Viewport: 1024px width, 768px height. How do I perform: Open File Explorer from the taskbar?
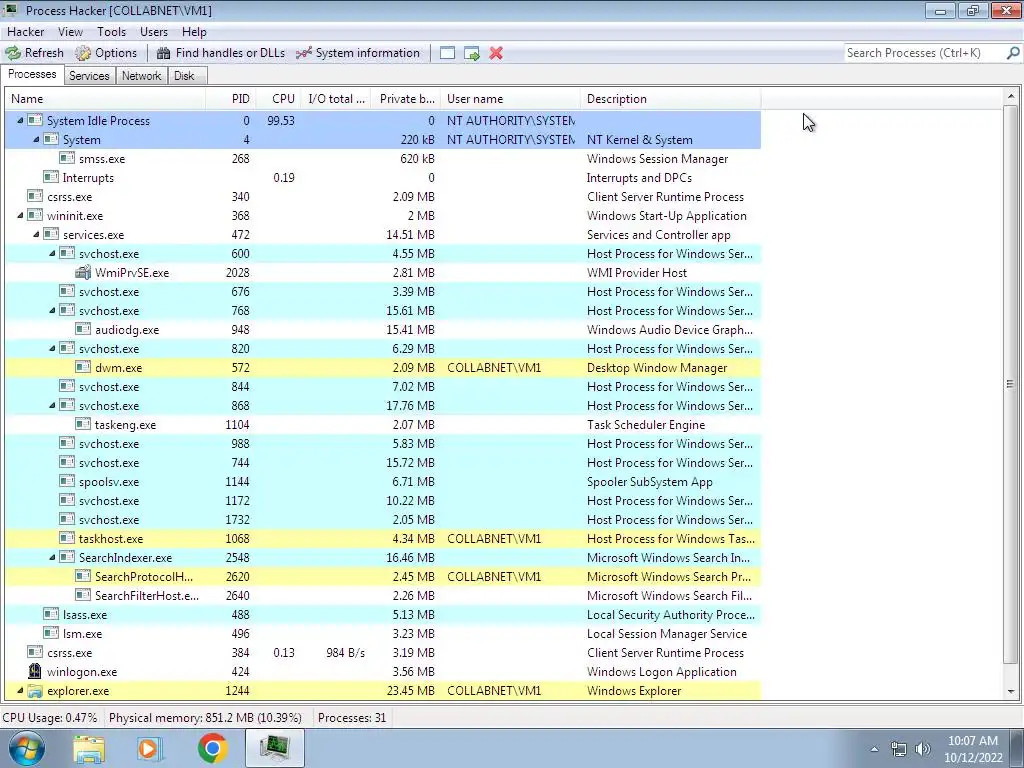click(x=89, y=748)
